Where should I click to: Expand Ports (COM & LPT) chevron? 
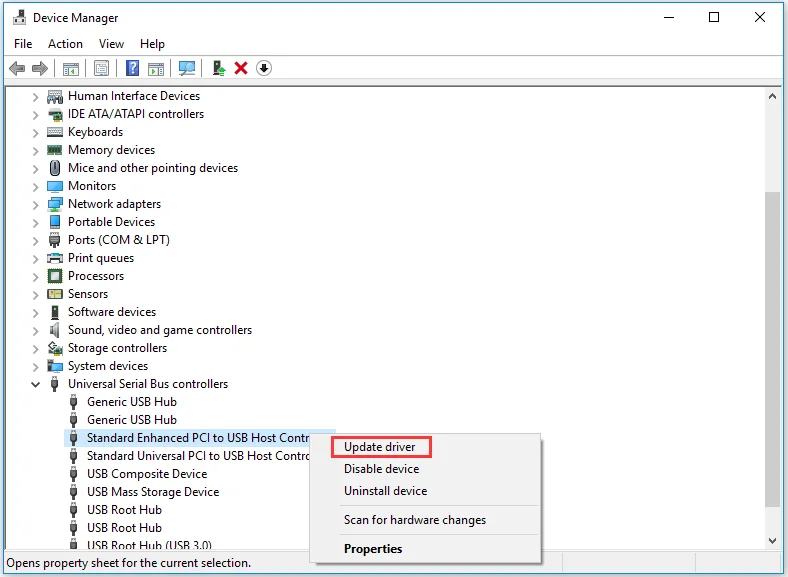click(x=35, y=241)
